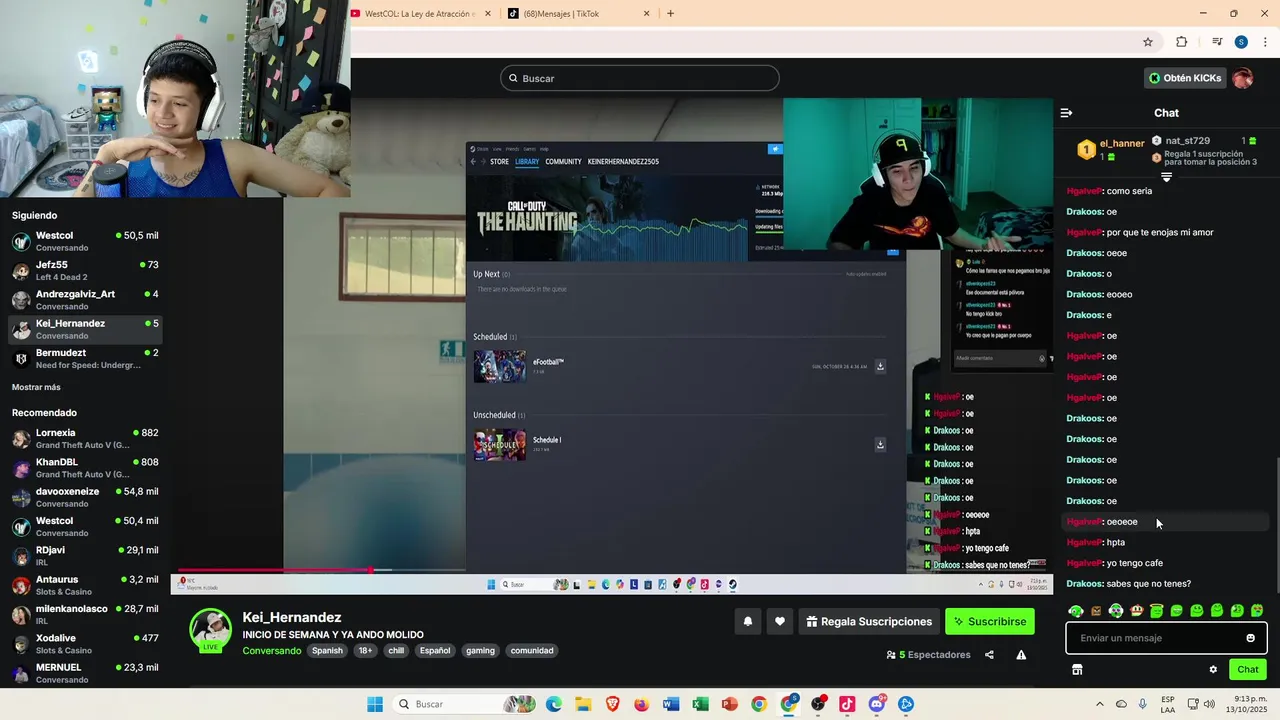
Task: Expand the gift leaderboard chevron
Action: (x=1166, y=177)
